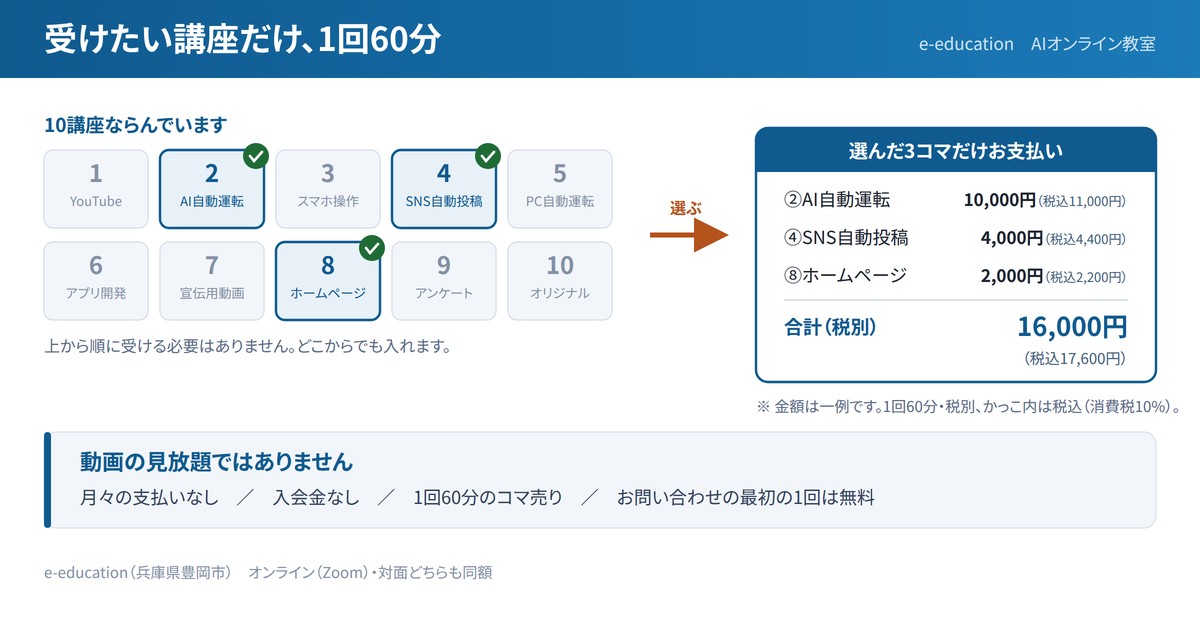1200x620 pixels.
Task: Click the 10講座ならんでいます heading
Action: click(136, 125)
